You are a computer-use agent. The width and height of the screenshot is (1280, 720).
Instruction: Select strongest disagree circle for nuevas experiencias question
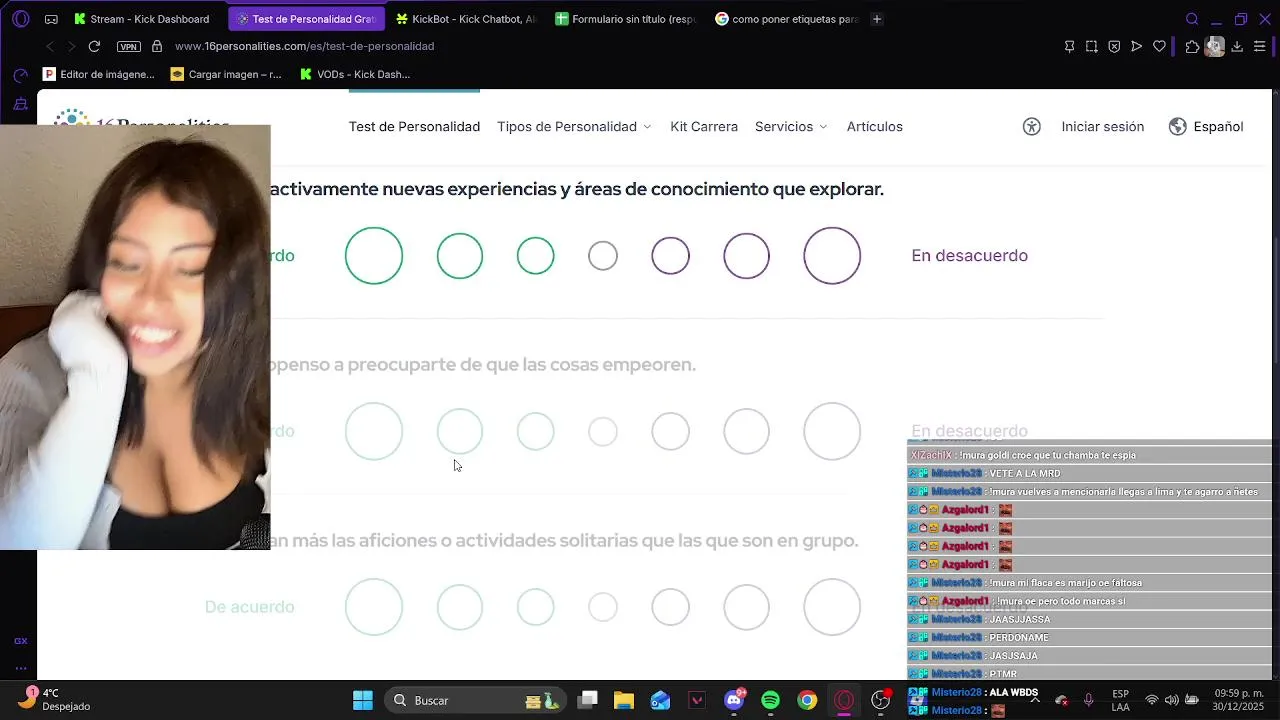pyautogui.click(x=832, y=255)
